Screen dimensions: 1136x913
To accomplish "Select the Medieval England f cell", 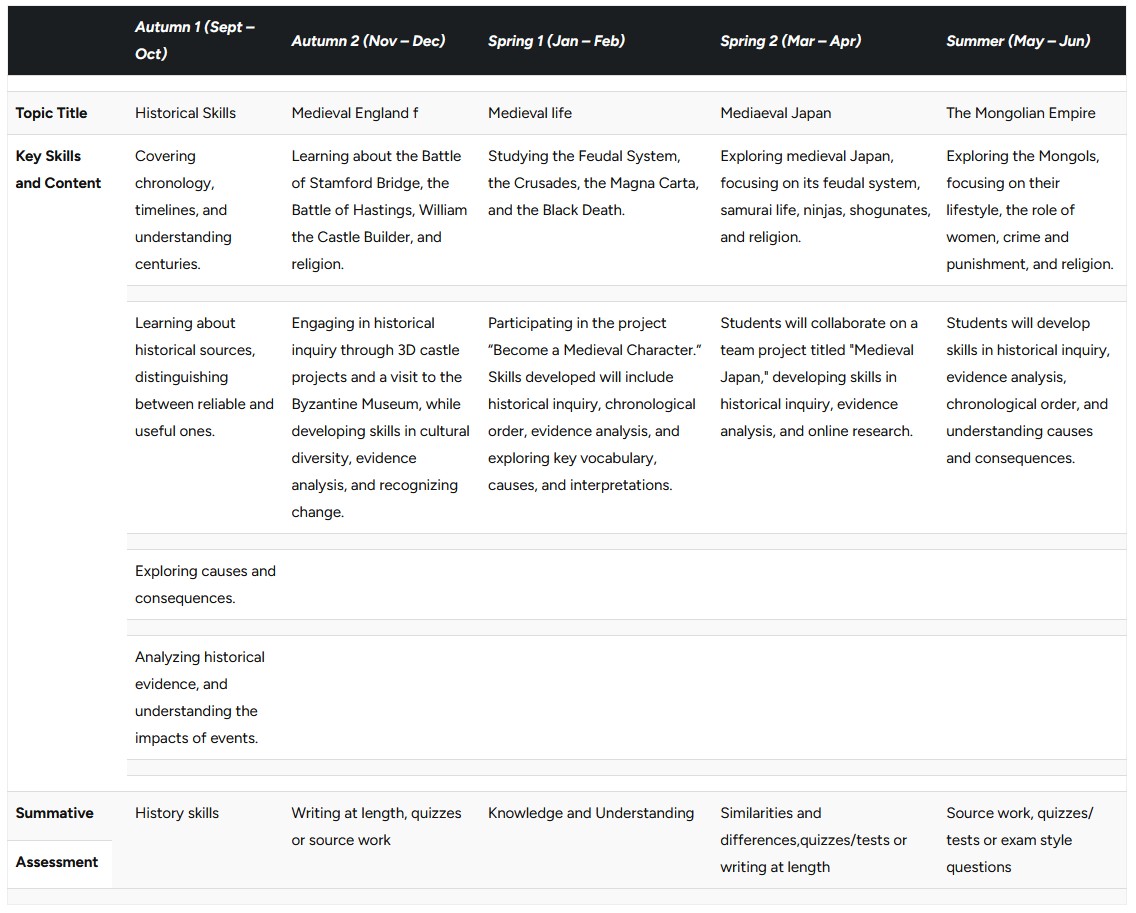I will [x=355, y=113].
